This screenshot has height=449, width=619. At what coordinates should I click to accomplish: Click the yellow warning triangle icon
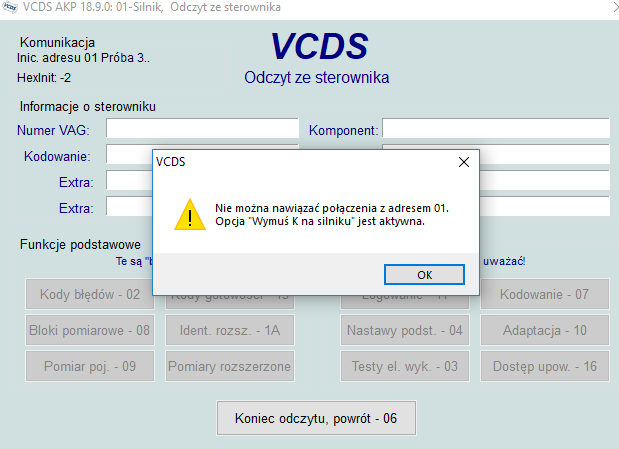click(x=190, y=215)
